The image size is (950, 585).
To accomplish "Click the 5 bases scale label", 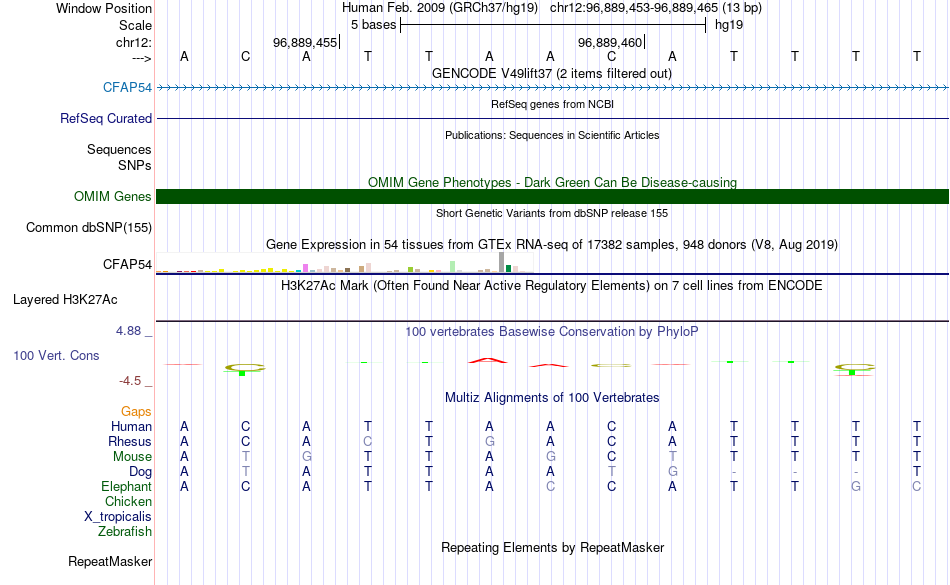I will click(x=373, y=25).
